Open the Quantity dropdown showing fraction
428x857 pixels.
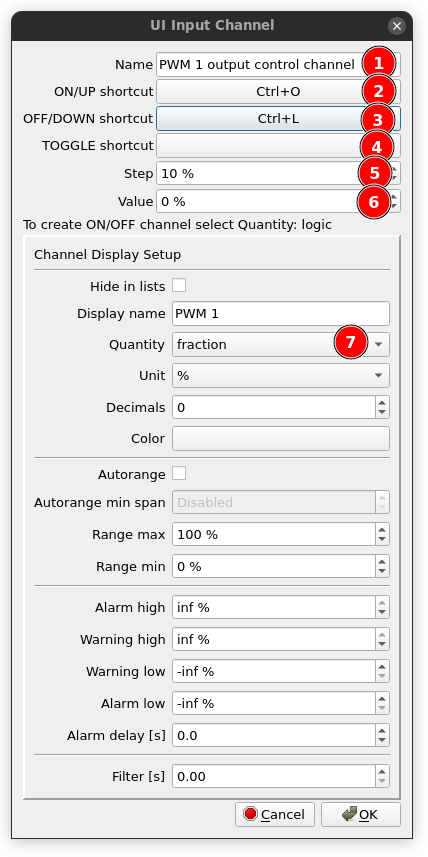click(281, 344)
